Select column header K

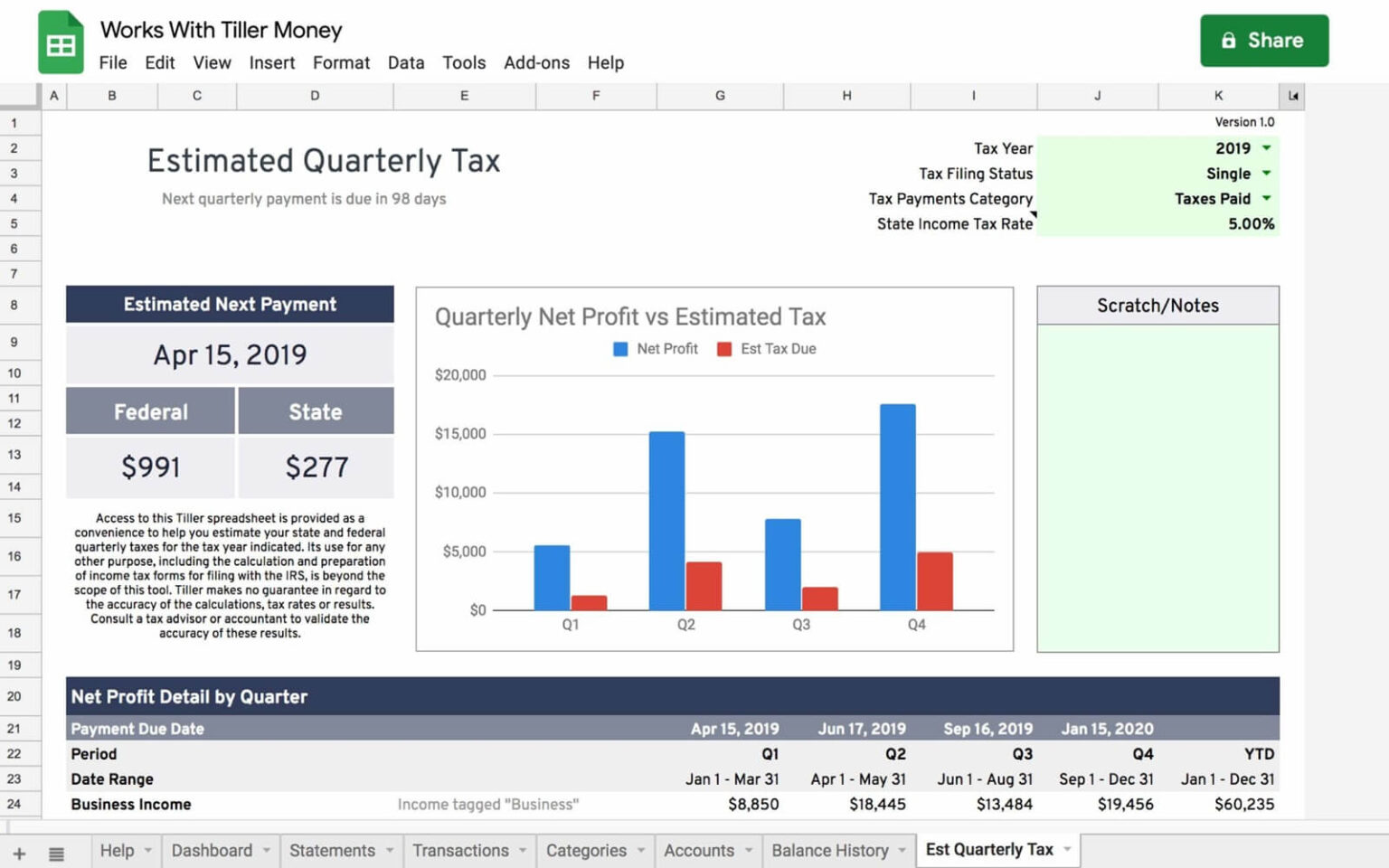(1218, 96)
